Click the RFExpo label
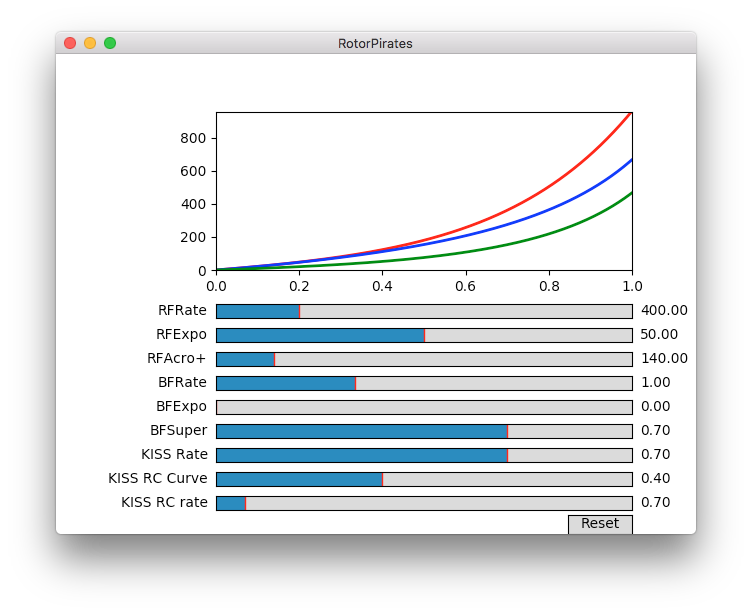Image resolution: width=752 pixels, height=614 pixels. (181, 335)
